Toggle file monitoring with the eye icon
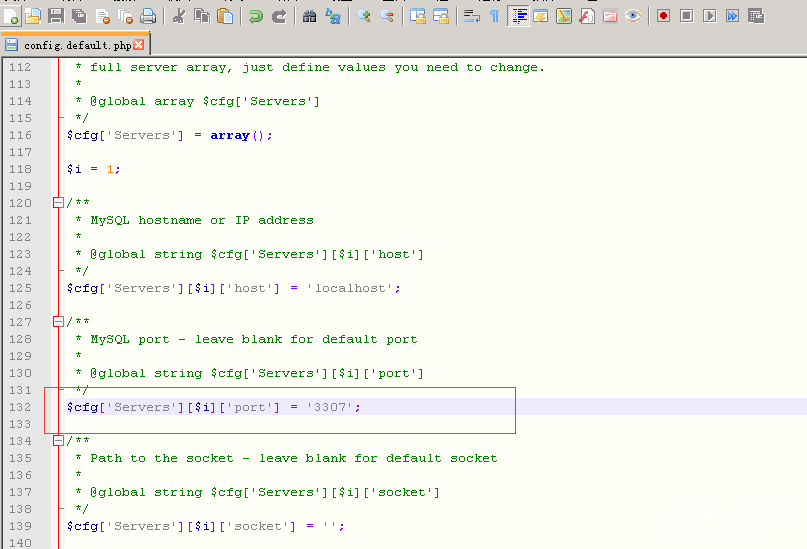This screenshot has height=549, width=807. pos(633,16)
